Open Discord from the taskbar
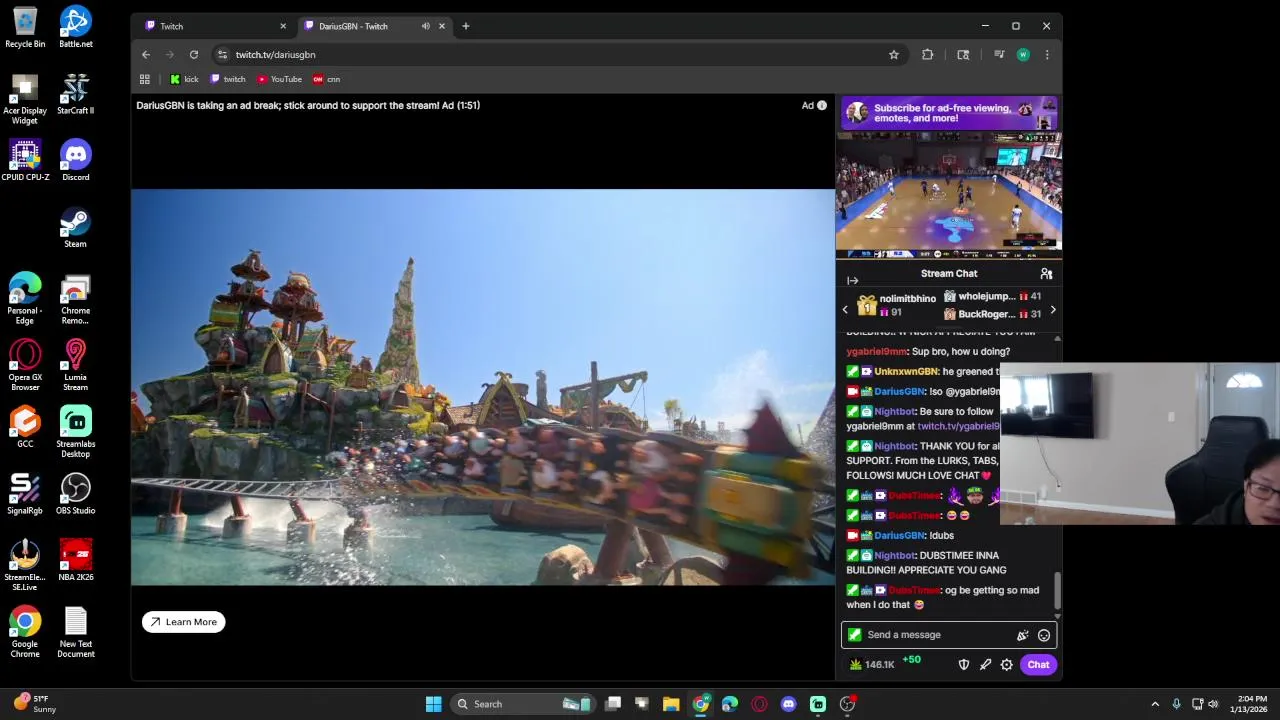This screenshot has height=720, width=1280. coord(789,704)
